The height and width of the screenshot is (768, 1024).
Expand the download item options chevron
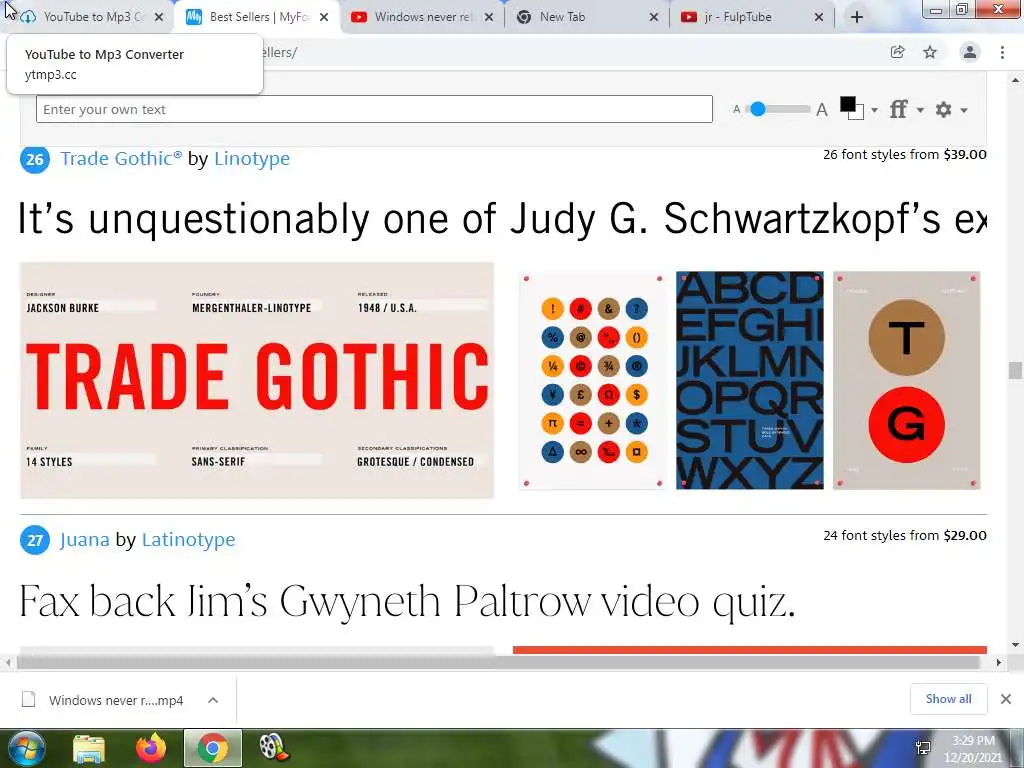[x=213, y=700]
